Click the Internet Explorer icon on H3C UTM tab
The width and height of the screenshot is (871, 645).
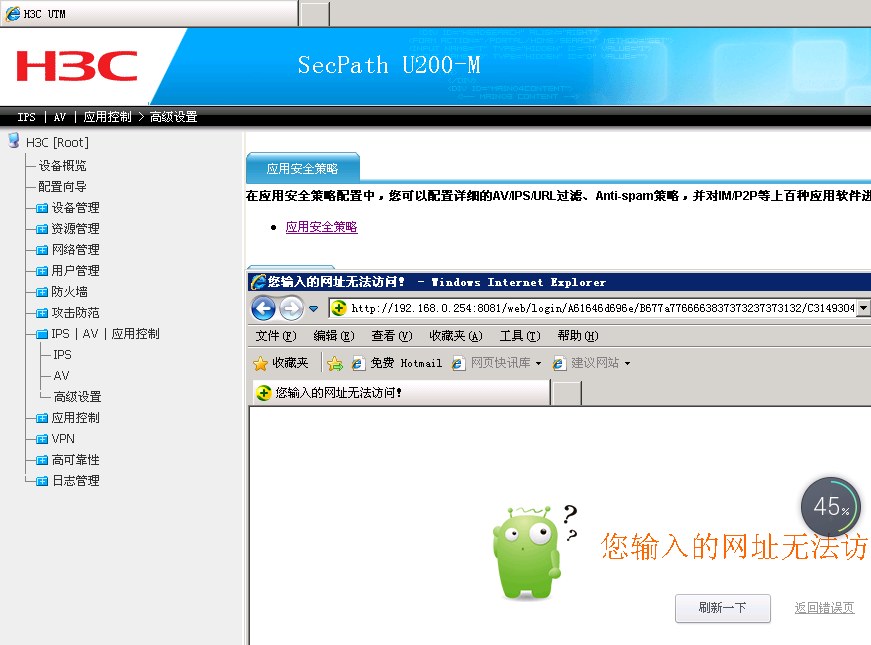pyautogui.click(x=13, y=14)
